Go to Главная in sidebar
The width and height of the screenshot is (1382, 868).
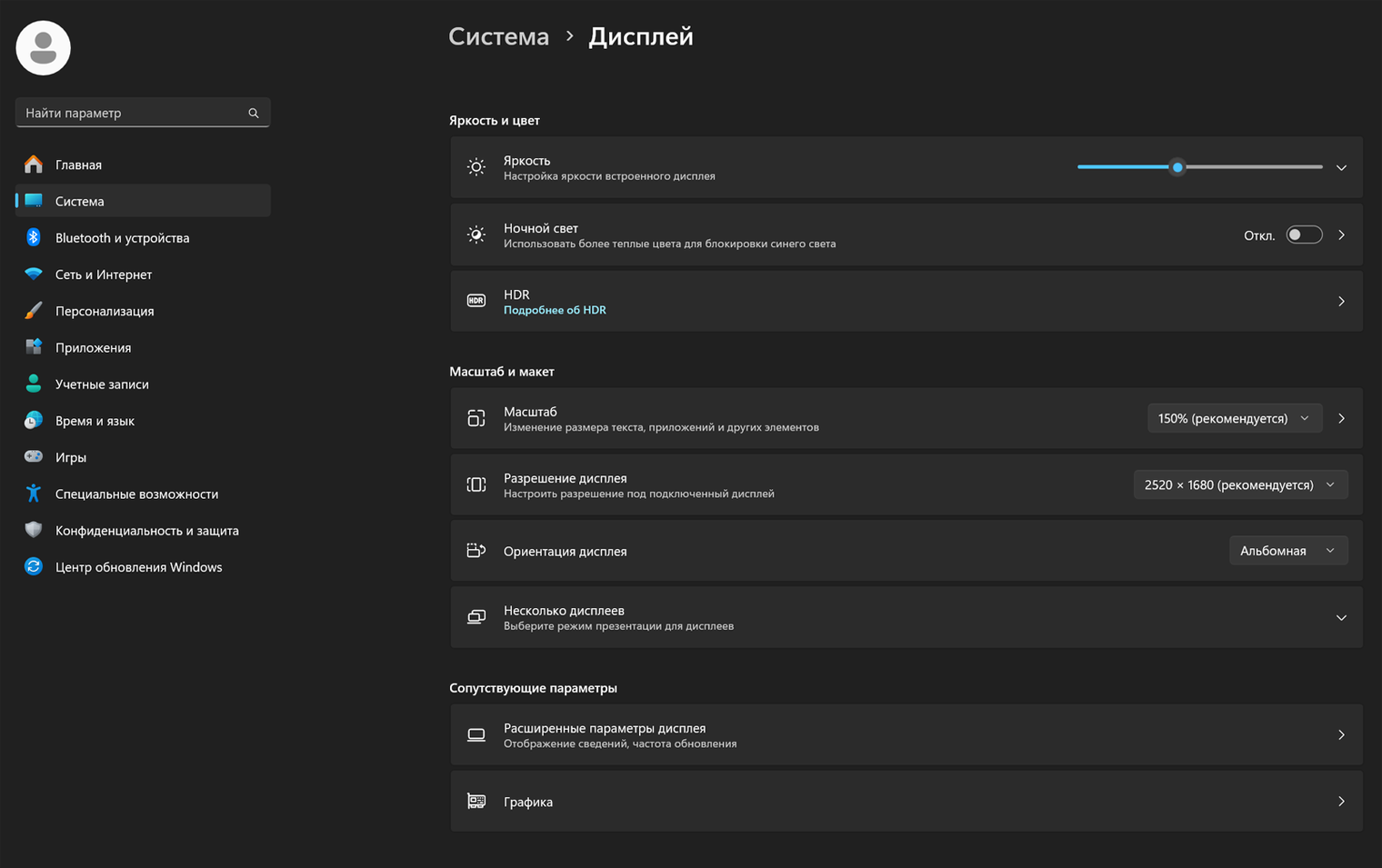143,165
